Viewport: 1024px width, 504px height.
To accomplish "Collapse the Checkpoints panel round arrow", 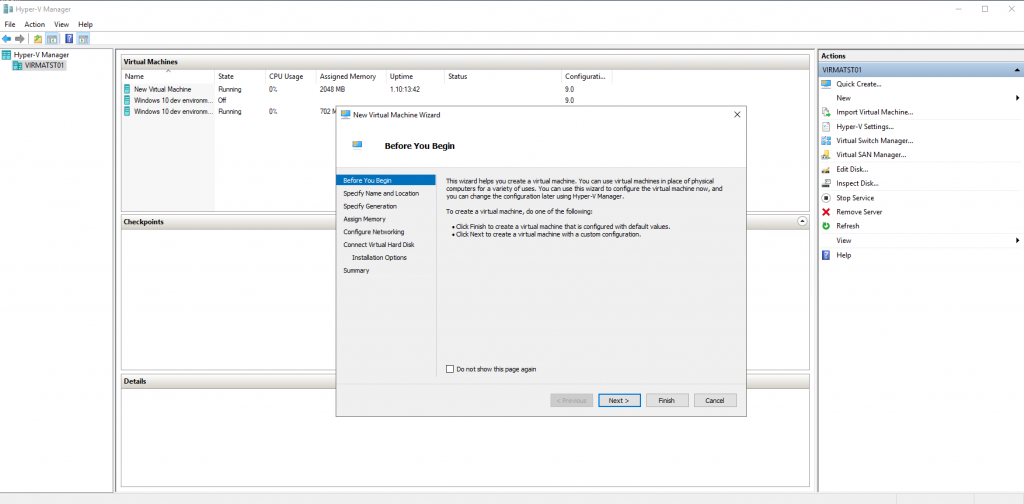I will point(803,221).
